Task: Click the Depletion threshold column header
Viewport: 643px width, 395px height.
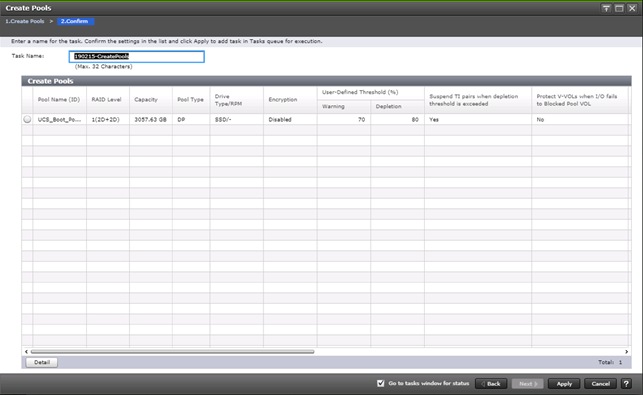Action: click(x=397, y=107)
